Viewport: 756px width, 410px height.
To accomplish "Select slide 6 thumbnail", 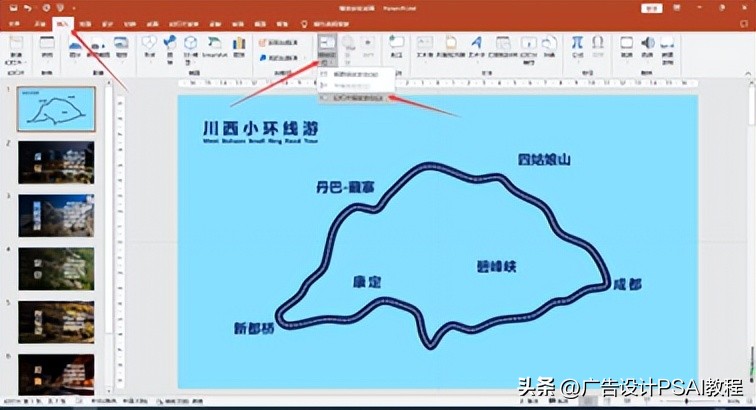I will [x=56, y=375].
